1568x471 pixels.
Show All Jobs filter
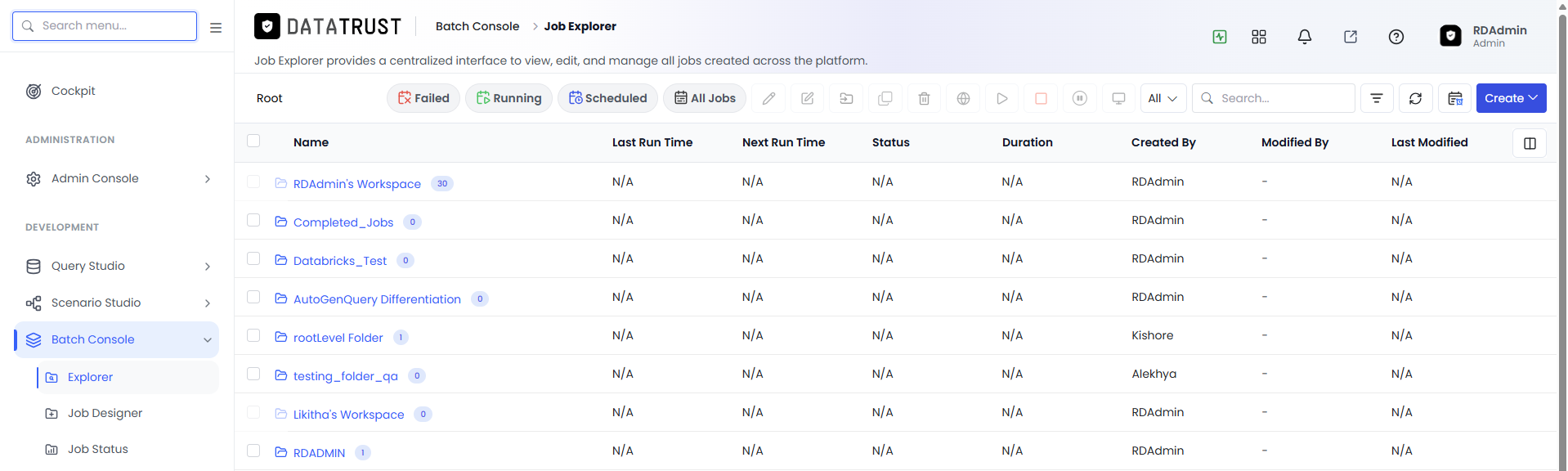pyautogui.click(x=705, y=98)
